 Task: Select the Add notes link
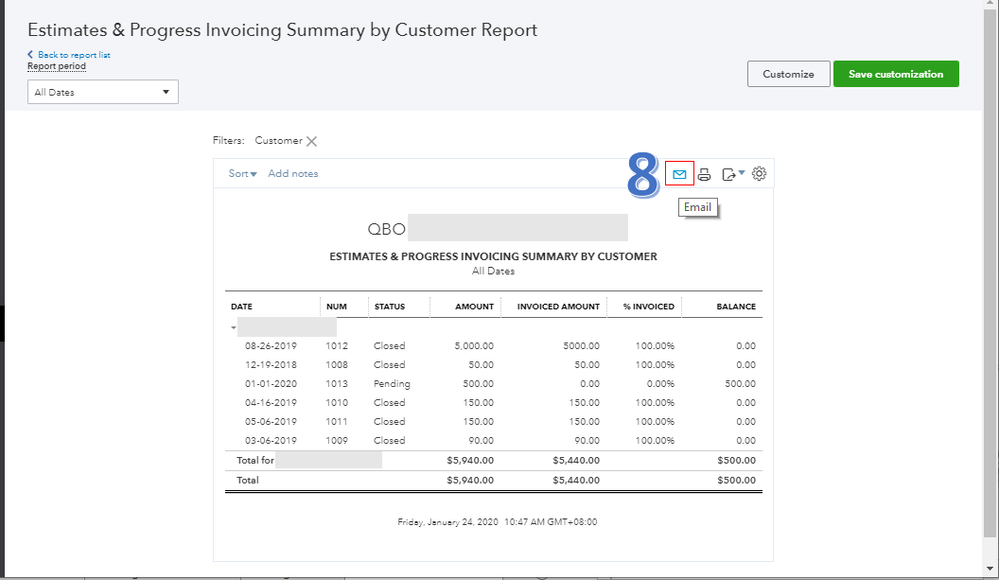[293, 173]
